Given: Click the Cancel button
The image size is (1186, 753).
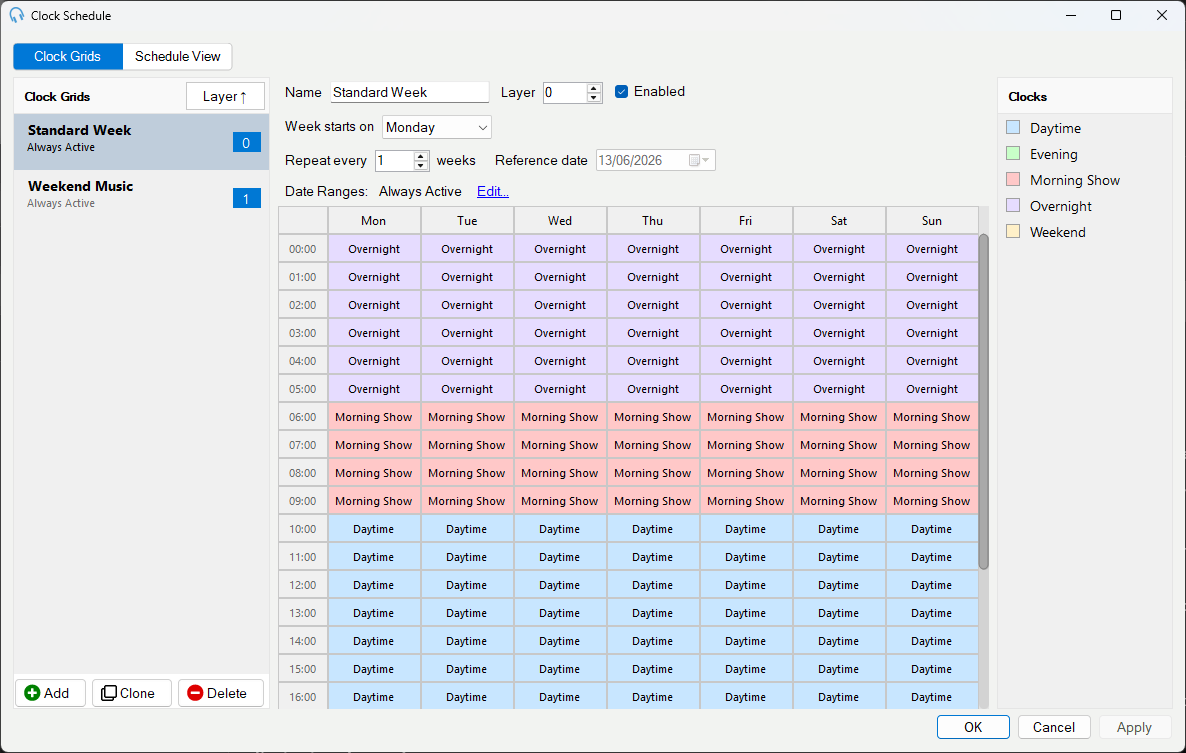Looking at the screenshot, I should pyautogui.click(x=1054, y=727).
